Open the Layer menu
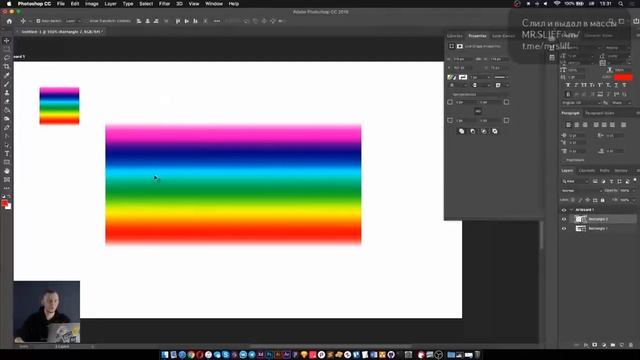The width and height of the screenshot is (640, 360). tap(111, 4)
